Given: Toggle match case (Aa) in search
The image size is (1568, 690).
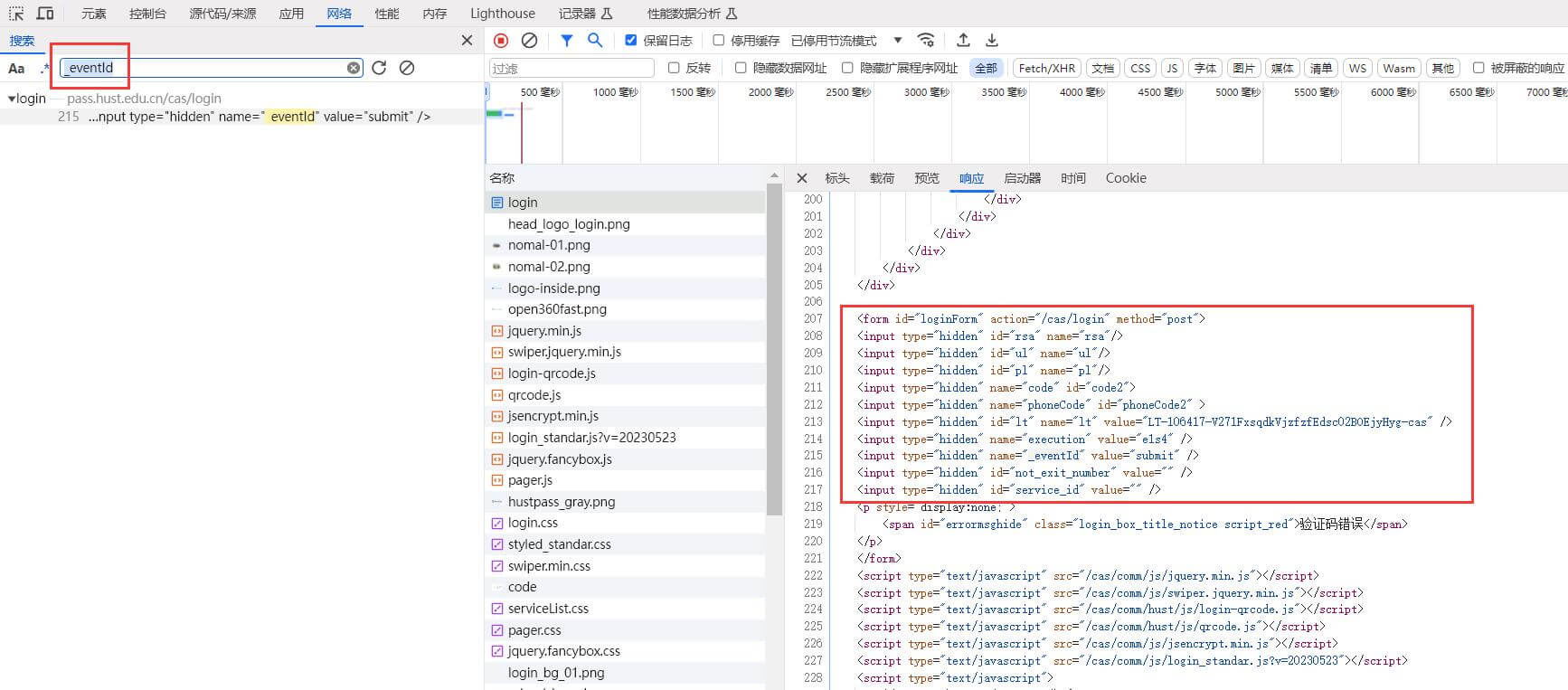Looking at the screenshot, I should [16, 68].
